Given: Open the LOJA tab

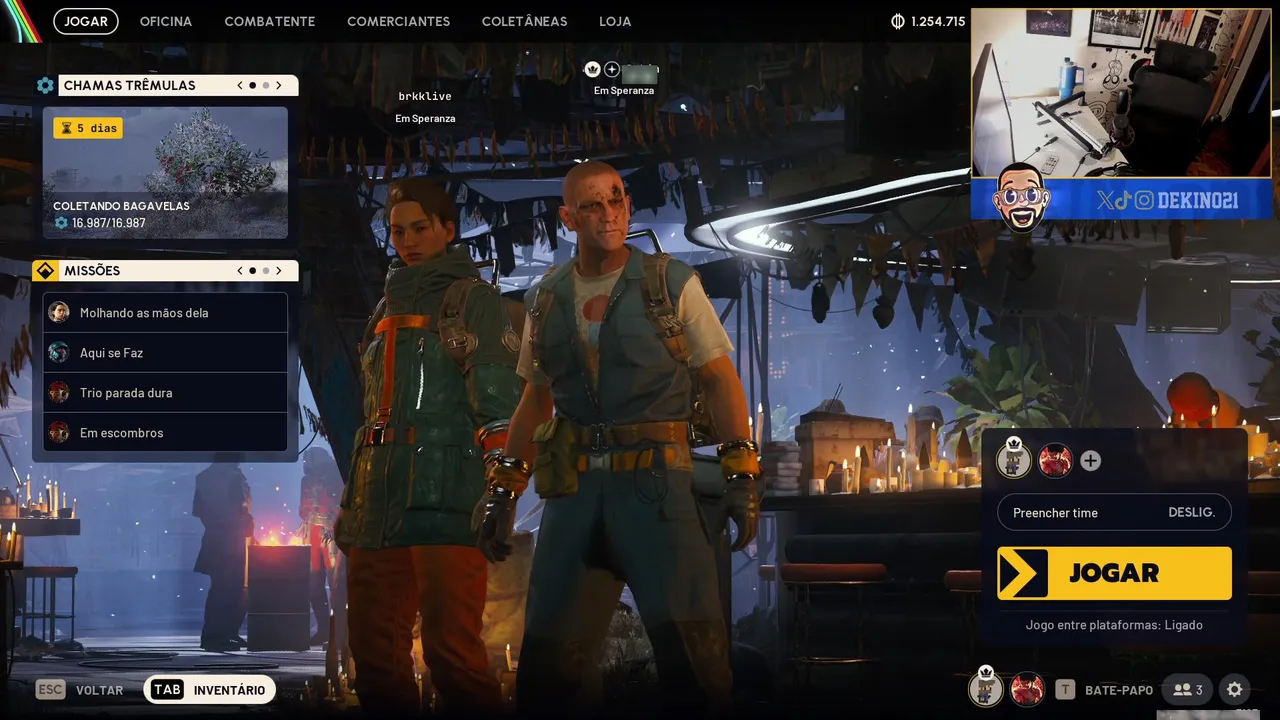Looking at the screenshot, I should pyautogui.click(x=615, y=21).
